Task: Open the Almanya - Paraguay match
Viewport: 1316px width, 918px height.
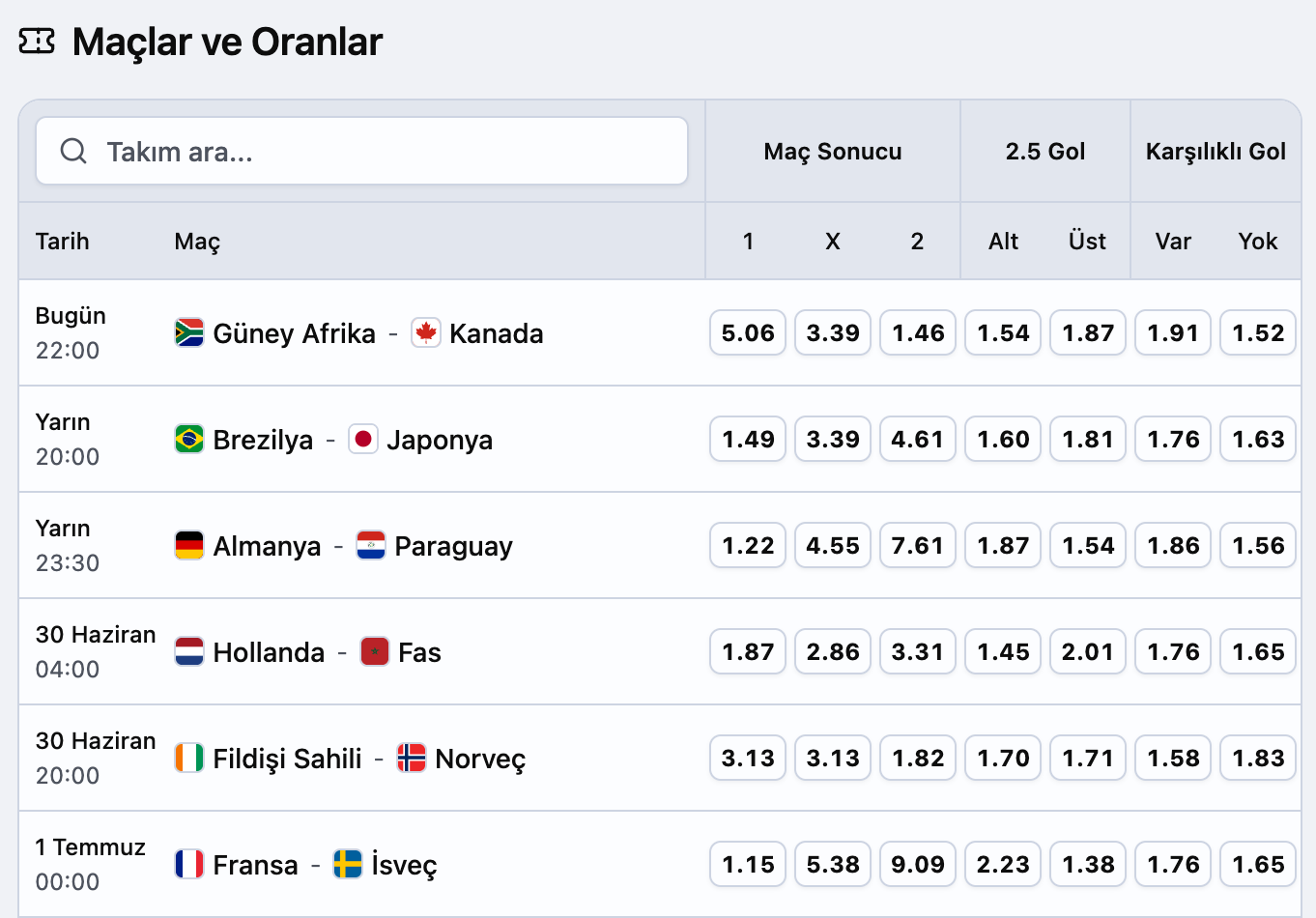Action: coord(362,546)
